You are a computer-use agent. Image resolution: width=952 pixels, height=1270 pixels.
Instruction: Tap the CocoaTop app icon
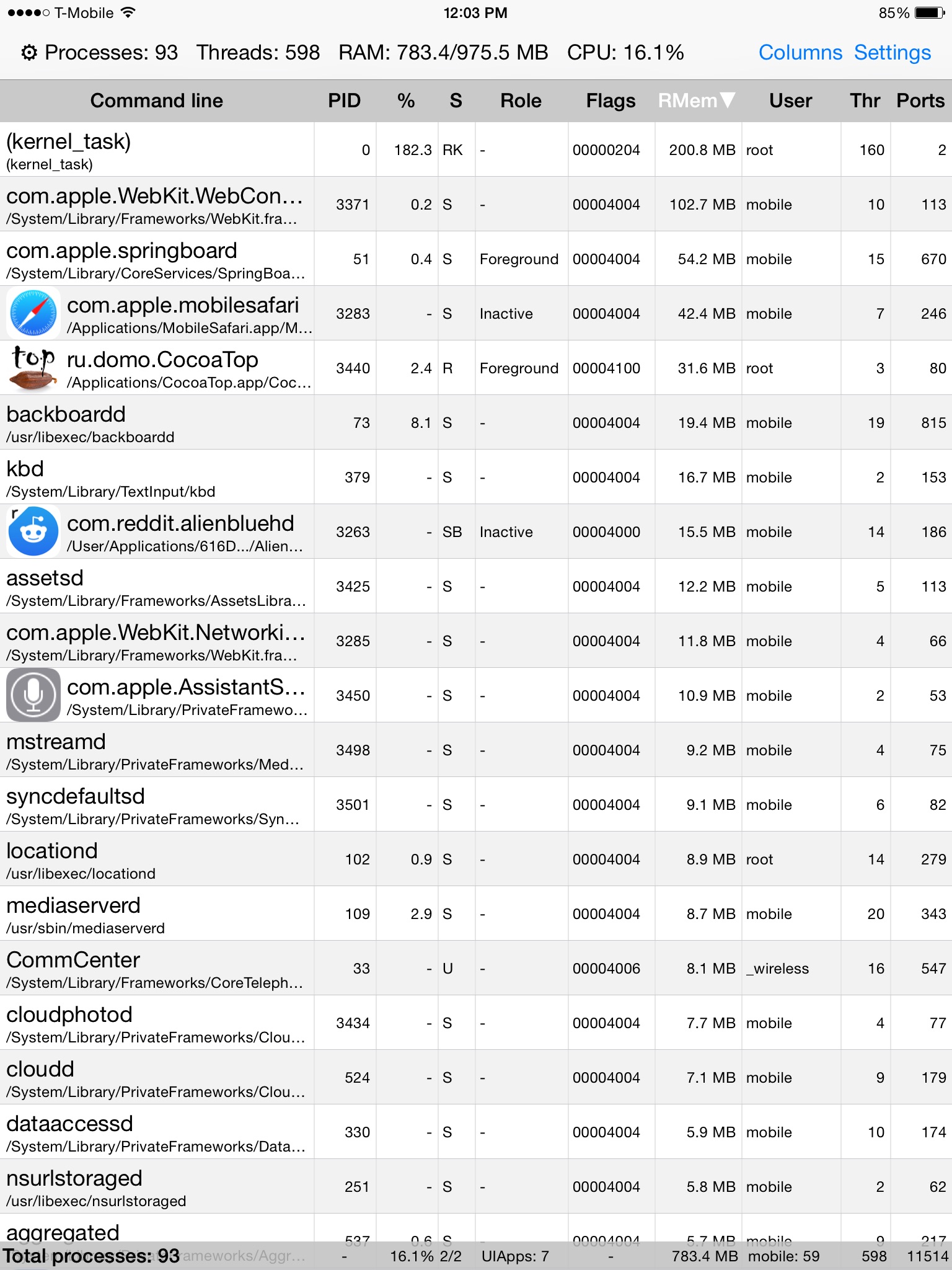tap(33, 368)
